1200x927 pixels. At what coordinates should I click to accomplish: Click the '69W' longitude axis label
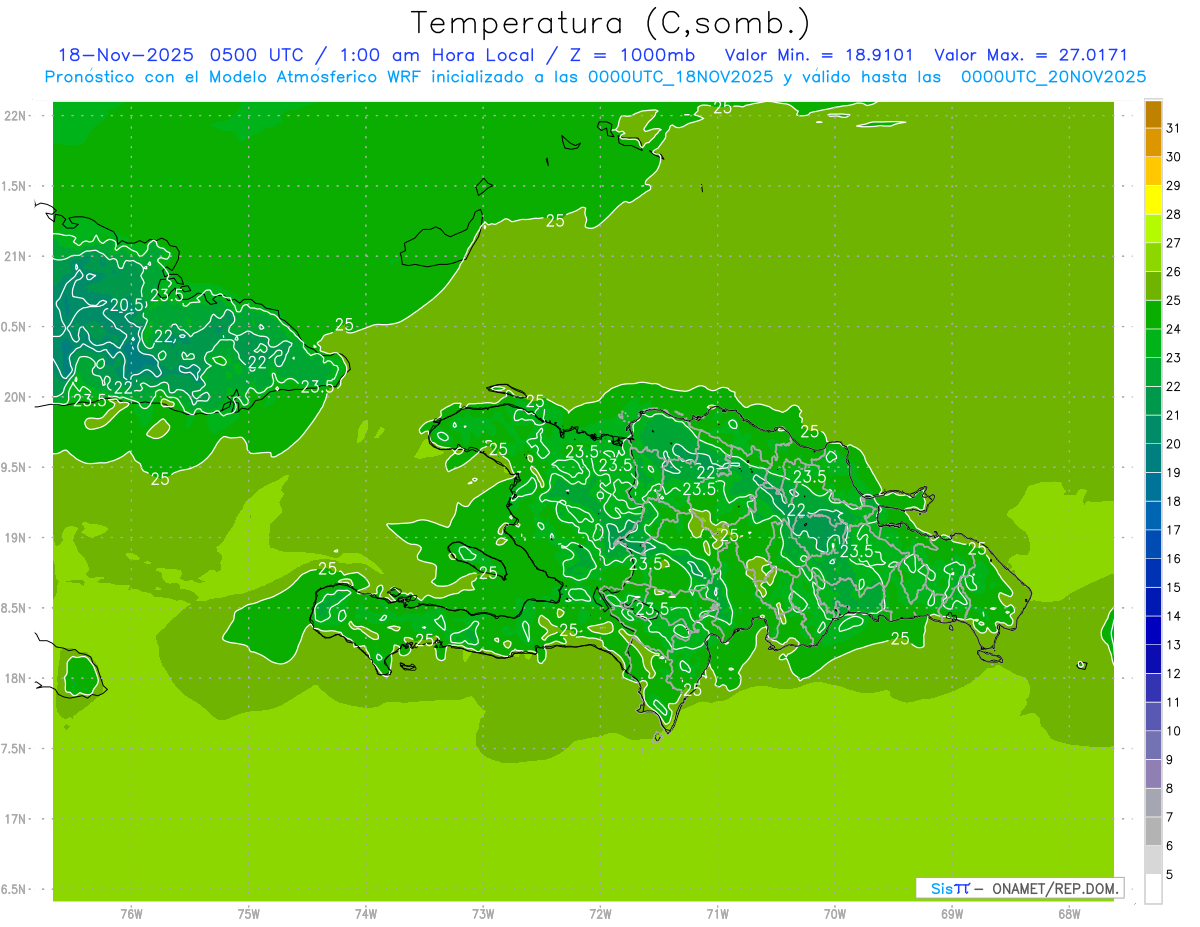[952, 913]
